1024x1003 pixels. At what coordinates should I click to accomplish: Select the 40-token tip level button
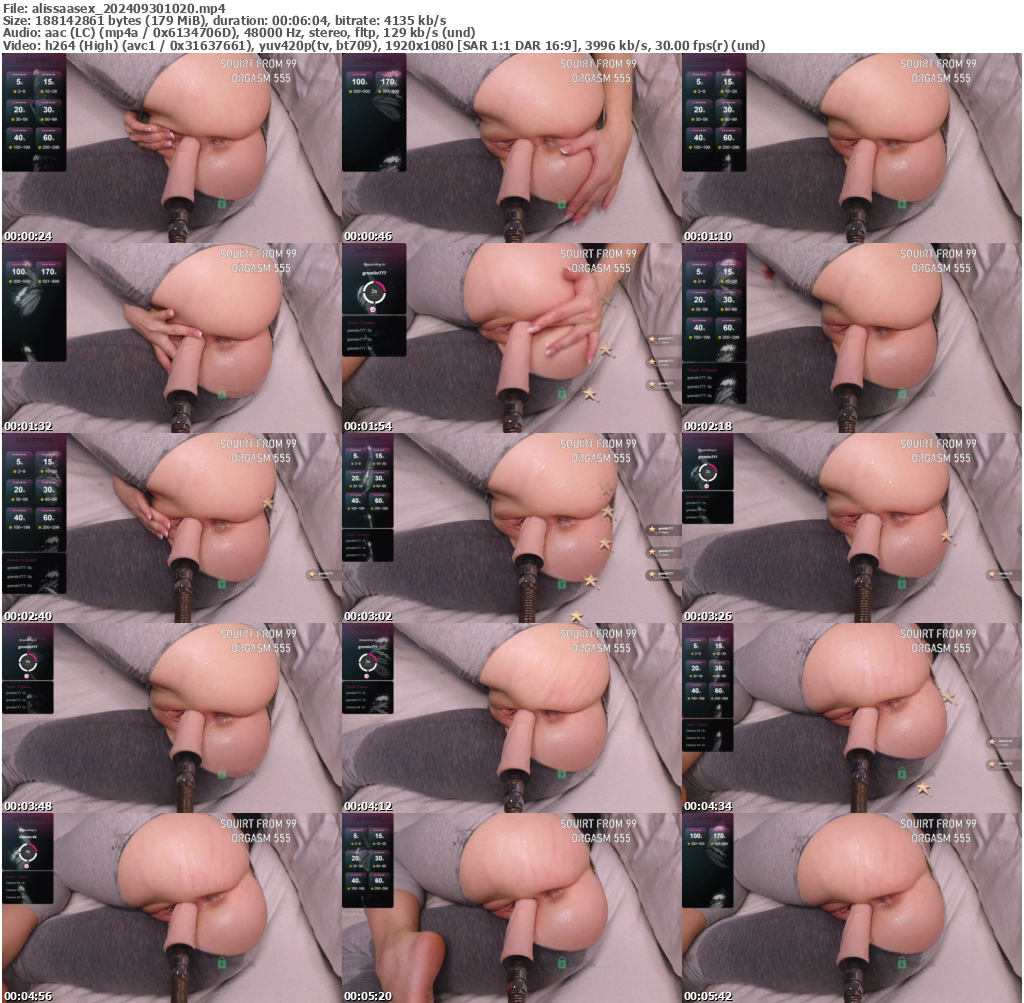point(19,138)
